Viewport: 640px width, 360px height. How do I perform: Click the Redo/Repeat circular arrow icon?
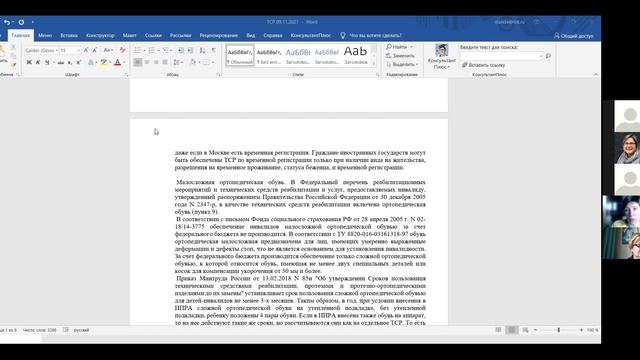point(21,22)
